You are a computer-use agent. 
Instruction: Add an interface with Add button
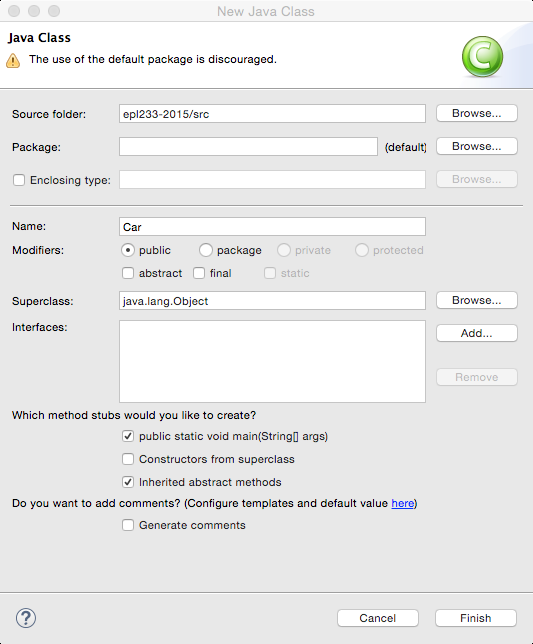pyautogui.click(x=476, y=333)
